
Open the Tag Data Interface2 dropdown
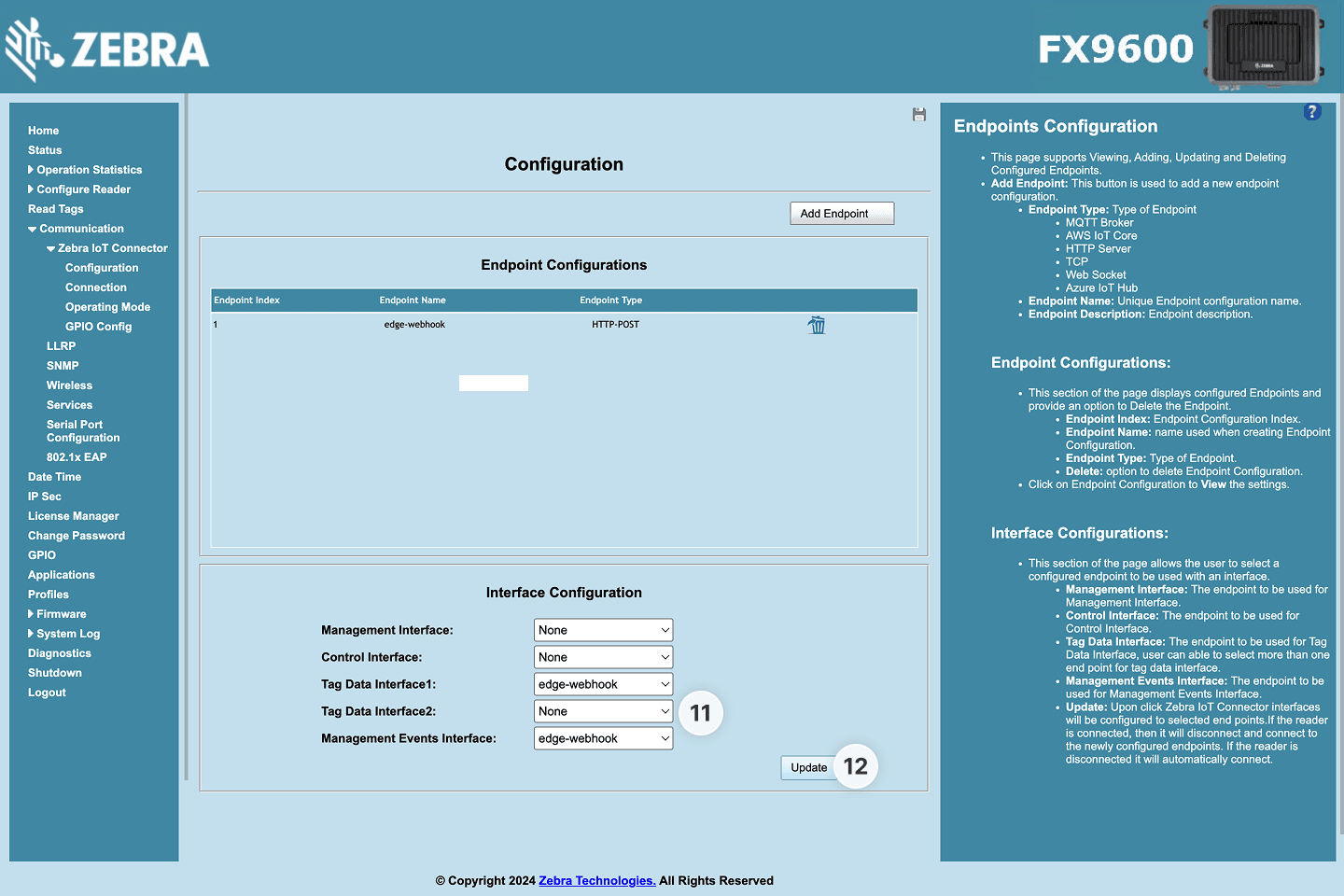[603, 711]
